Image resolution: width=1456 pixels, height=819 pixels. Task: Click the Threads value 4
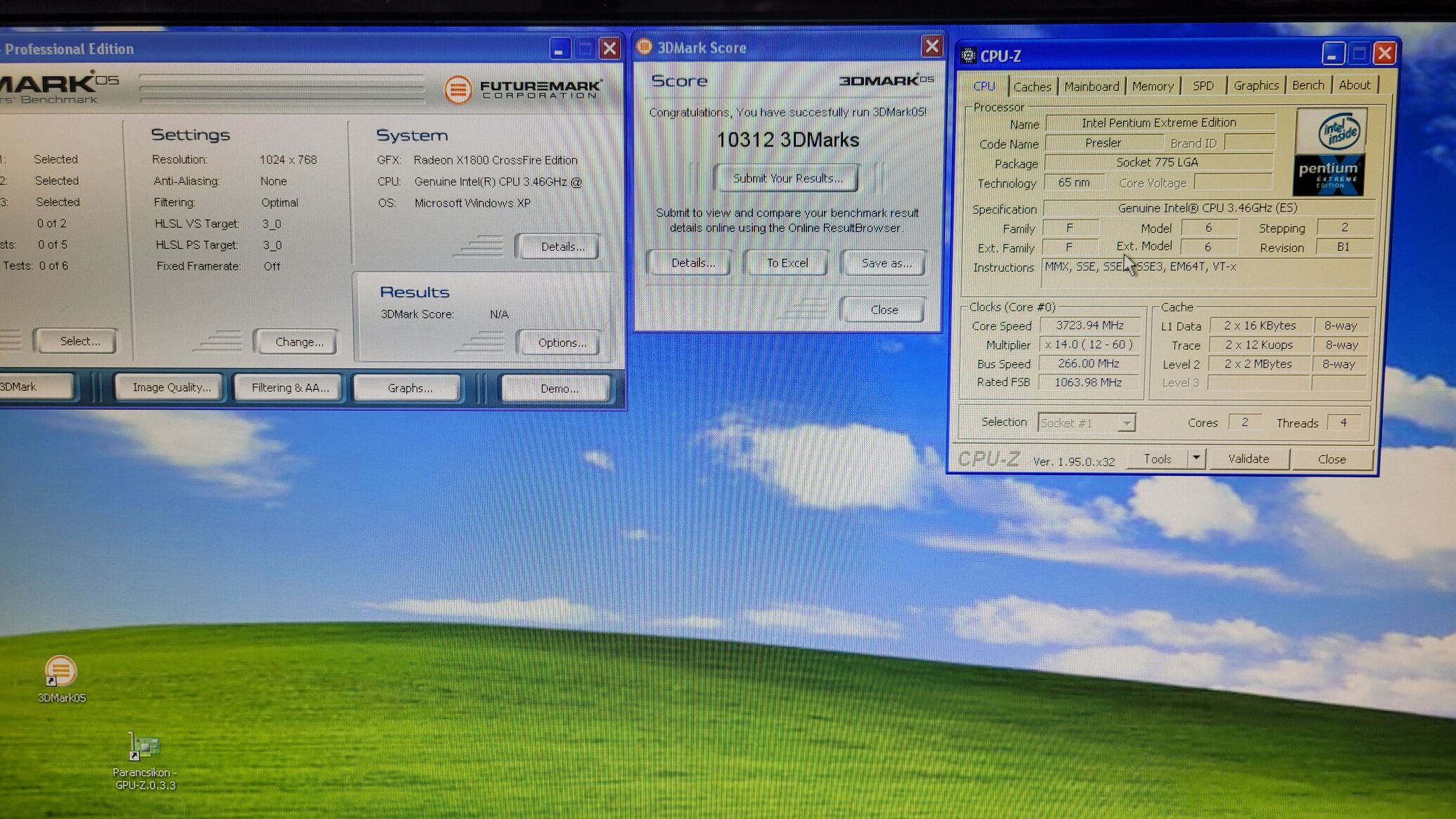pos(1343,422)
